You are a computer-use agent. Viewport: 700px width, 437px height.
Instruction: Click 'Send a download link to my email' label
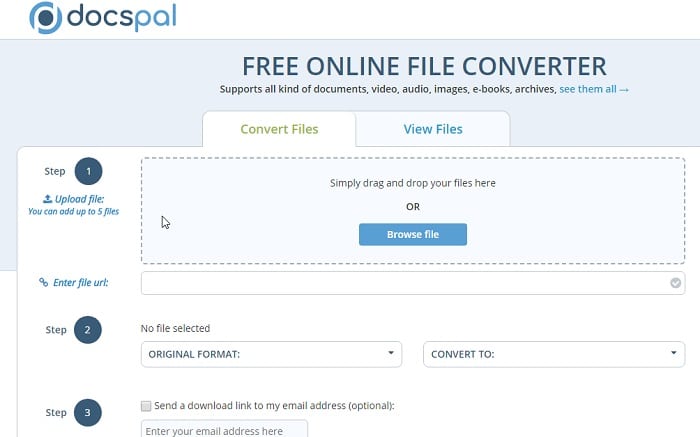tap(275, 406)
